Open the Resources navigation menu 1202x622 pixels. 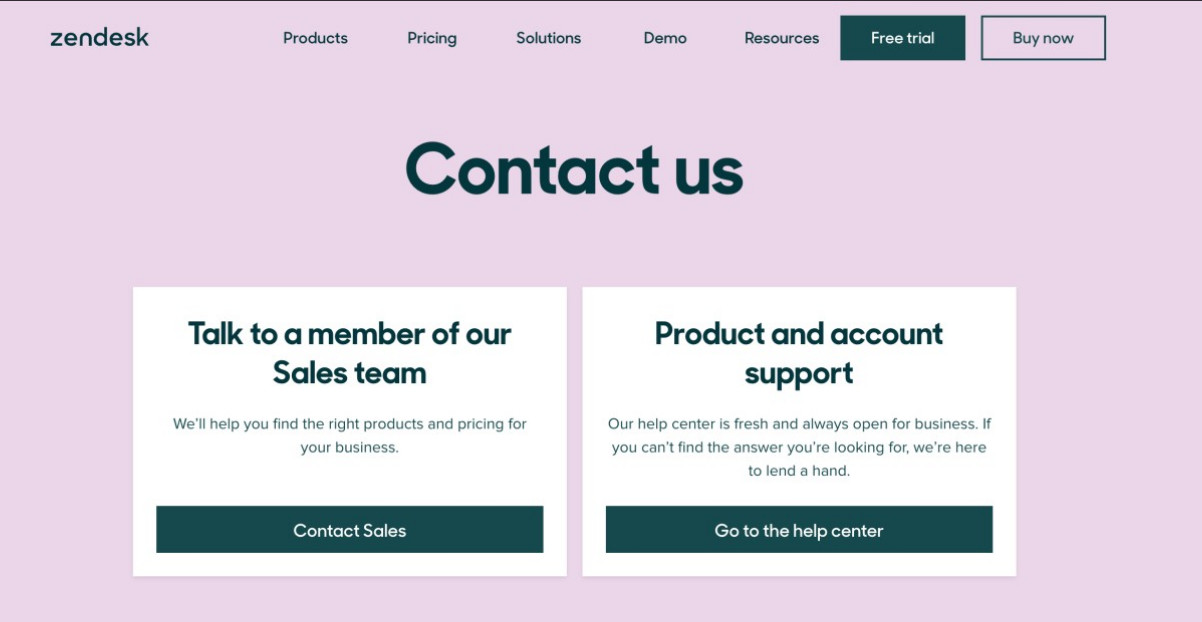point(781,38)
